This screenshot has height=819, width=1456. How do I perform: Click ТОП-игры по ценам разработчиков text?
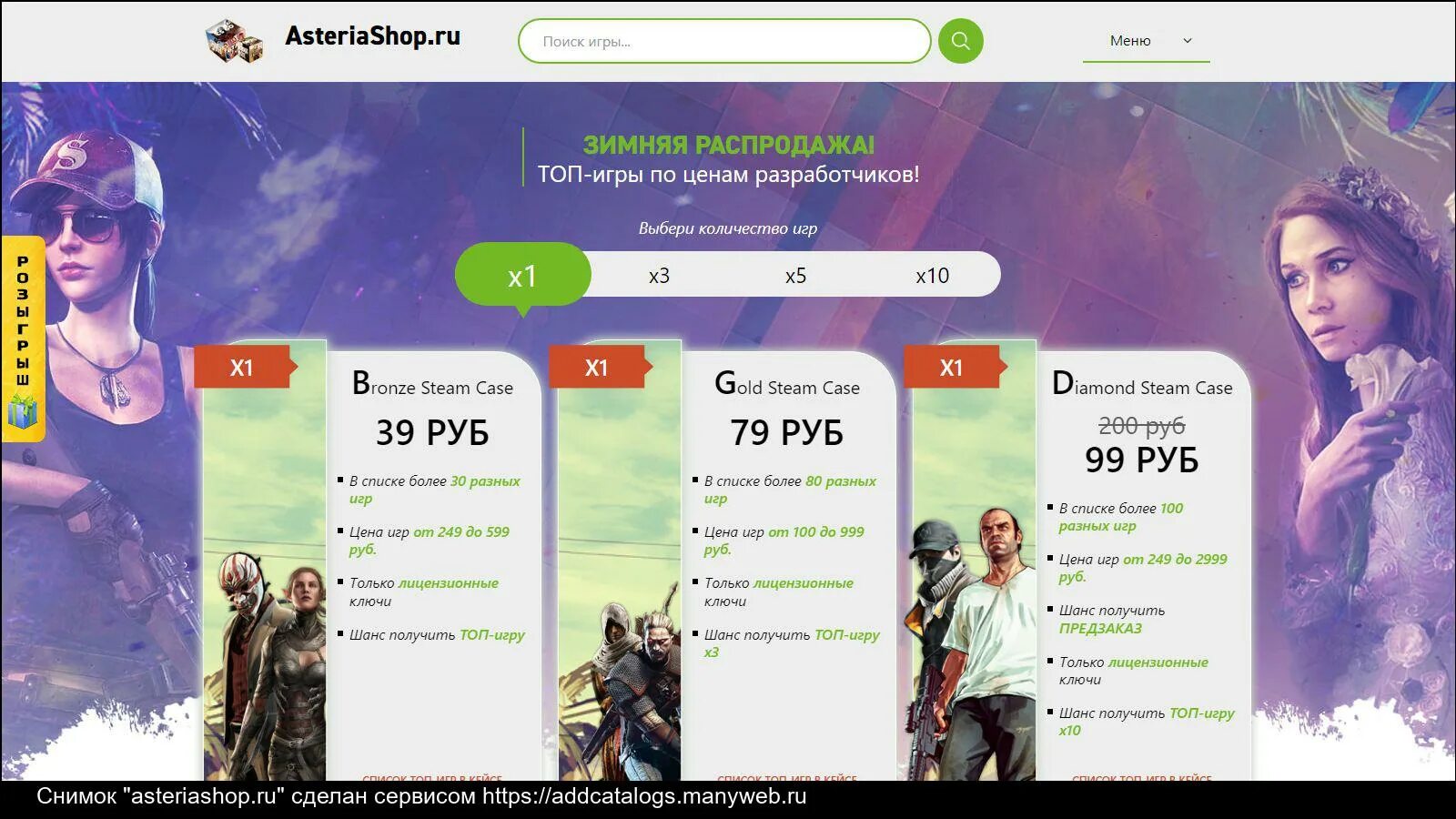(728, 174)
